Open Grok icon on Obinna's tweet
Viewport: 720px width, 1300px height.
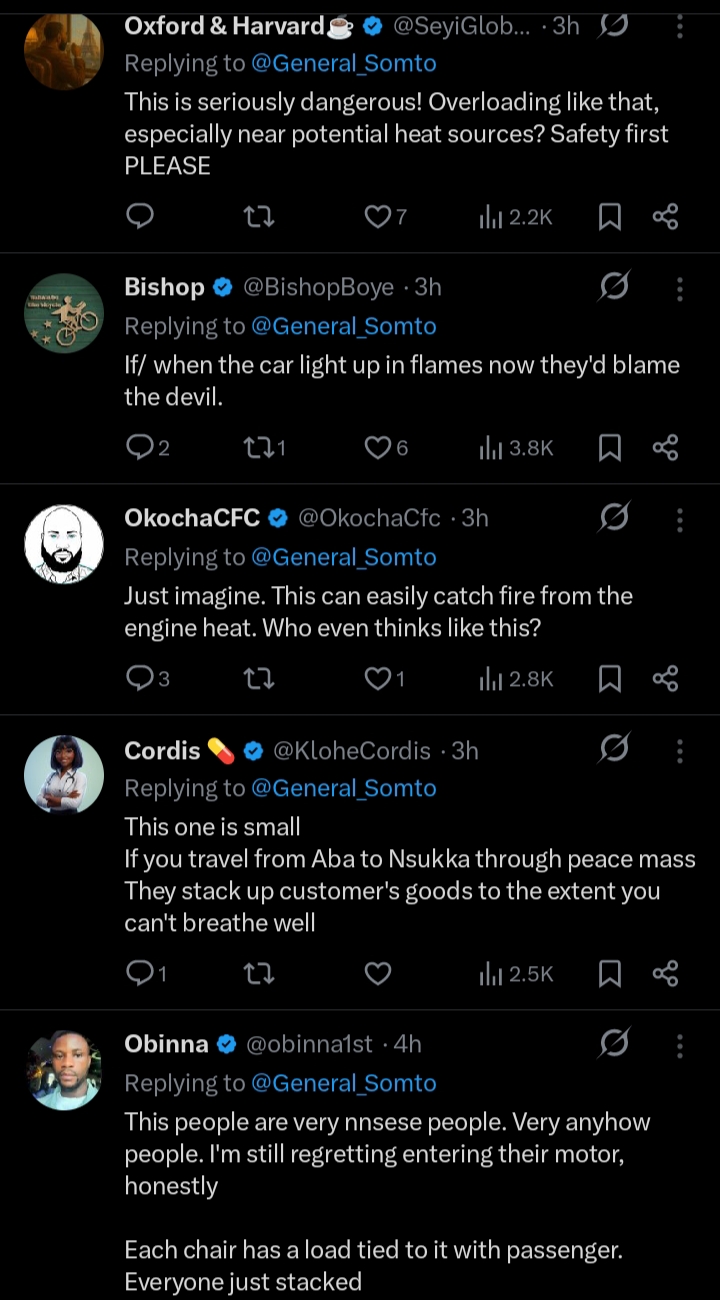[614, 1045]
